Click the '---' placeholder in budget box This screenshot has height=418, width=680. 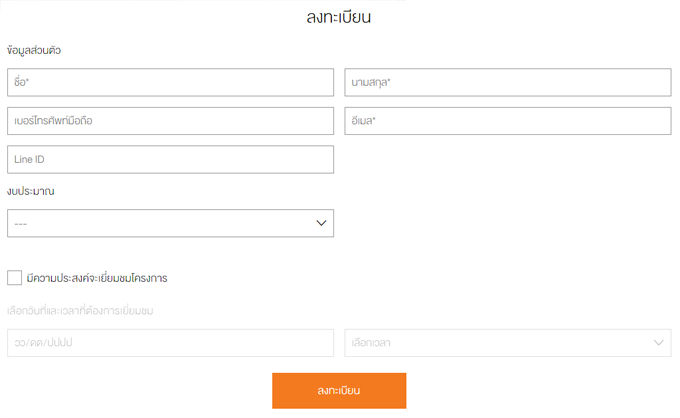coord(20,223)
